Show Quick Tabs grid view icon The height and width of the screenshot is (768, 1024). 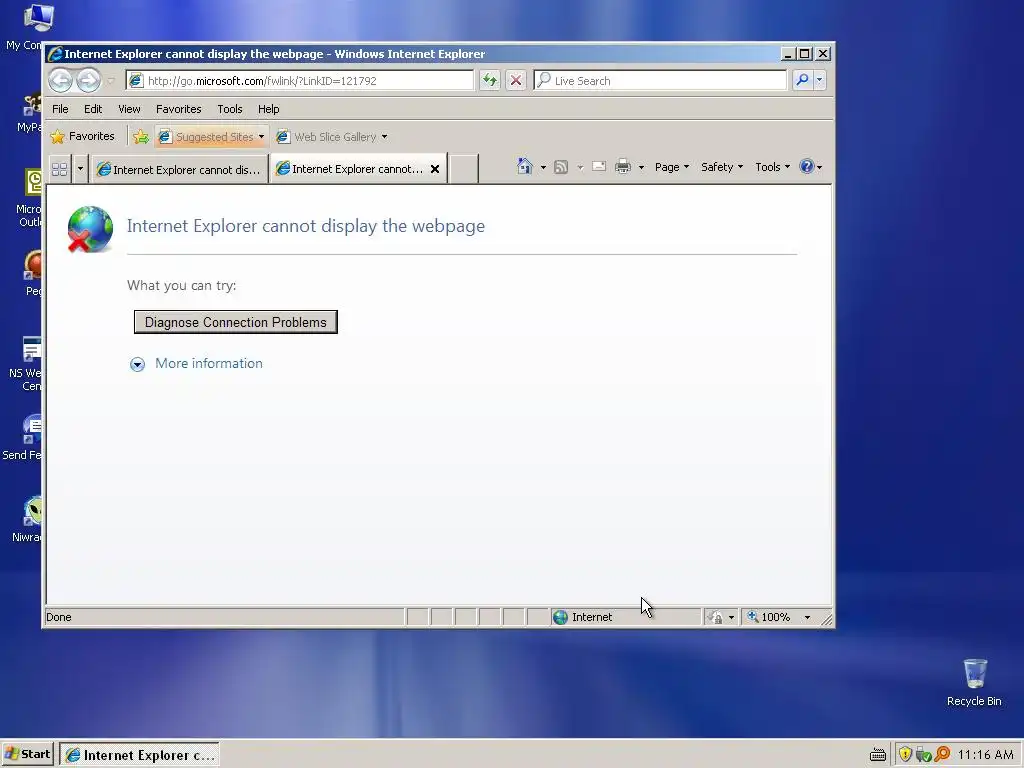click(59, 169)
